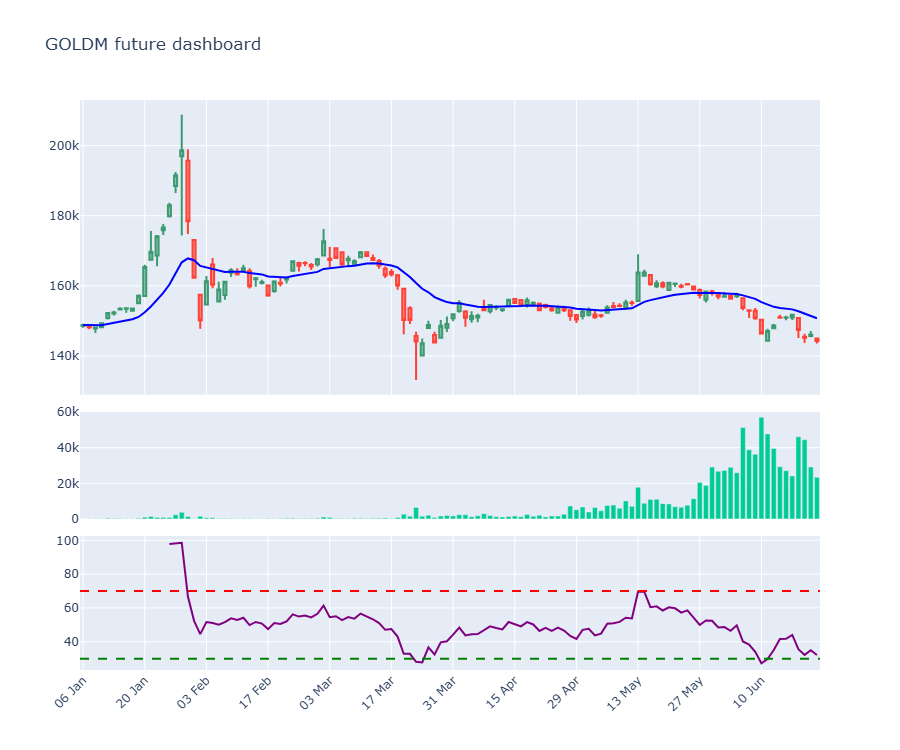
Task: Click the '15 Apr' date label
Action: [502, 693]
